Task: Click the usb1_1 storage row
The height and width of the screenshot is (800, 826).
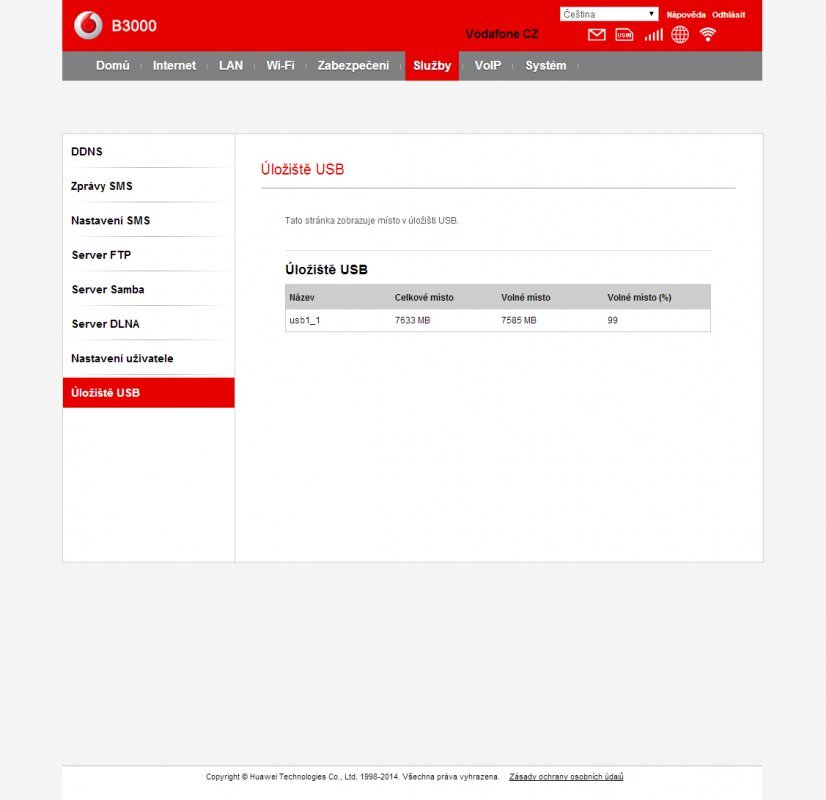Action: [x=497, y=320]
